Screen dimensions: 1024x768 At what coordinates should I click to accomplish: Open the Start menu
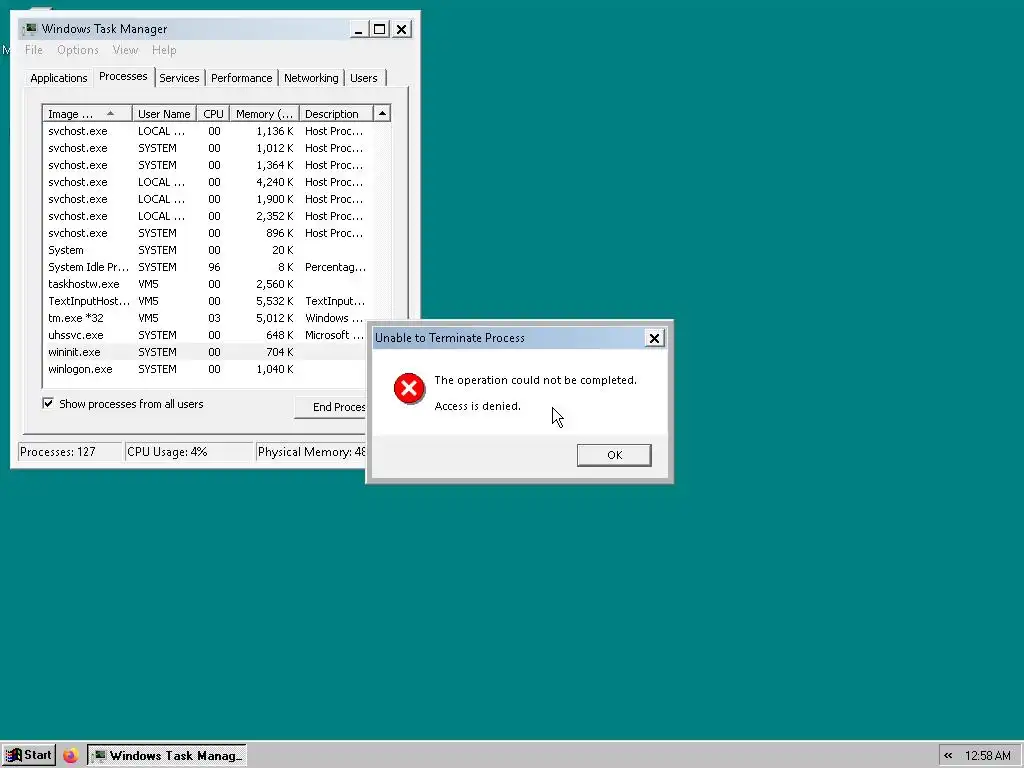pyautogui.click(x=28, y=756)
